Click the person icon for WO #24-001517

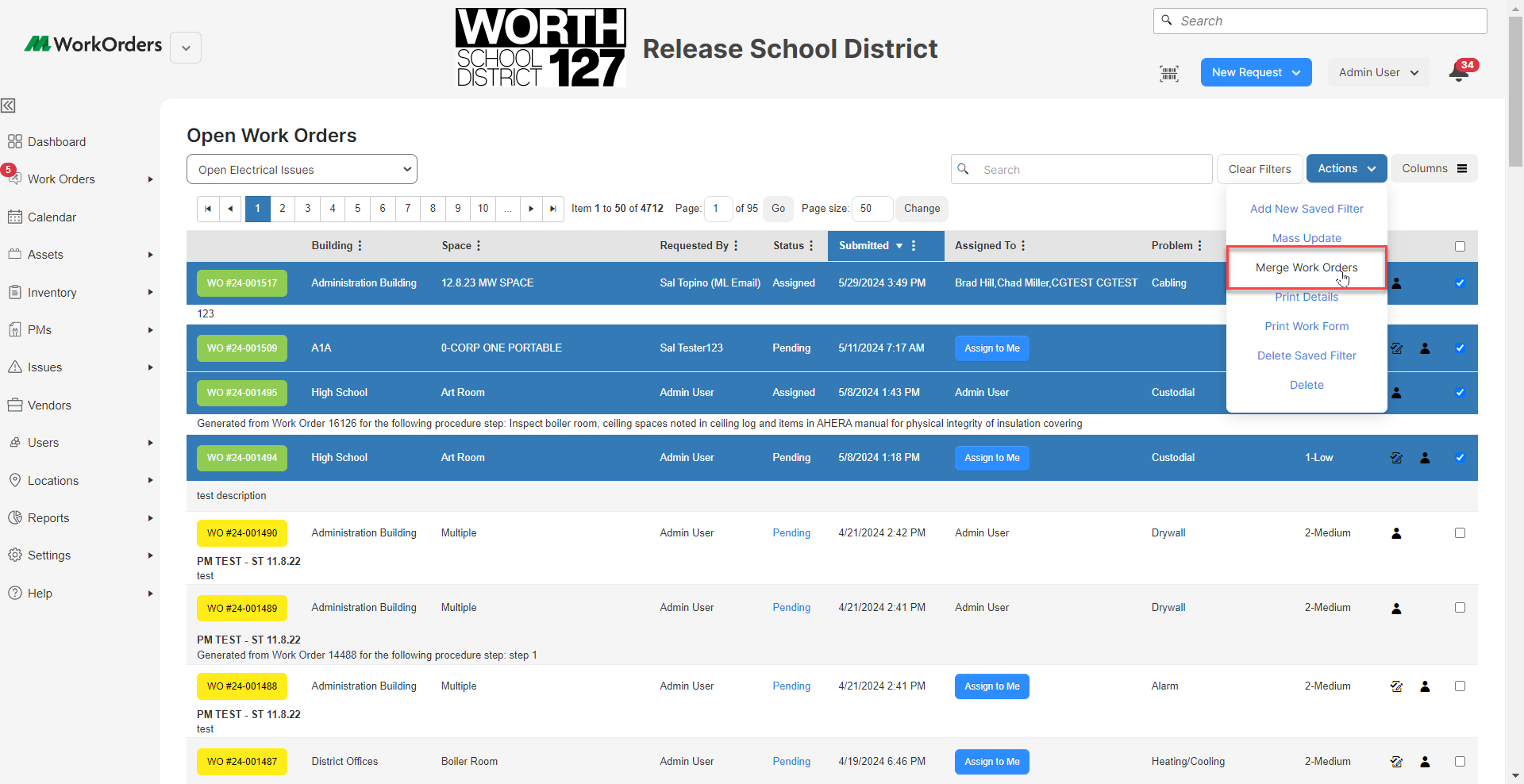click(x=1396, y=283)
